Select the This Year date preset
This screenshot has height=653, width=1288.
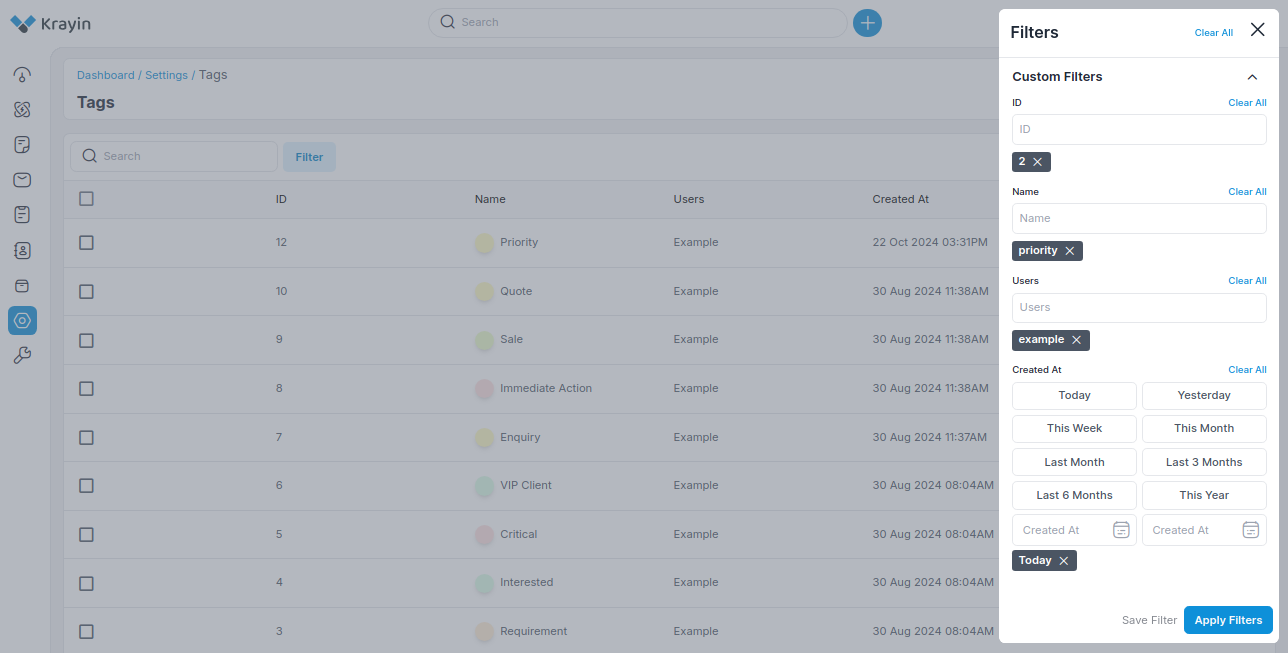click(1204, 495)
